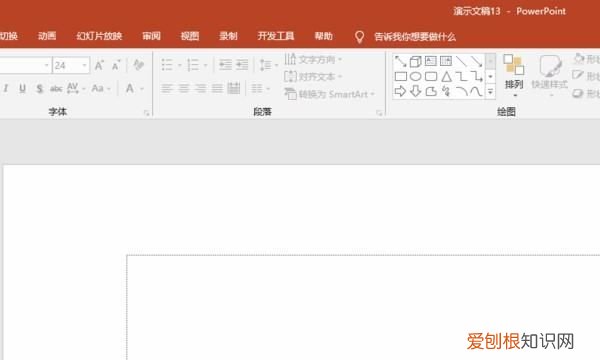Screen dimensions: 600x360
Task: Open the paragraph dialog launcher in 段落 group
Action: 379,112
